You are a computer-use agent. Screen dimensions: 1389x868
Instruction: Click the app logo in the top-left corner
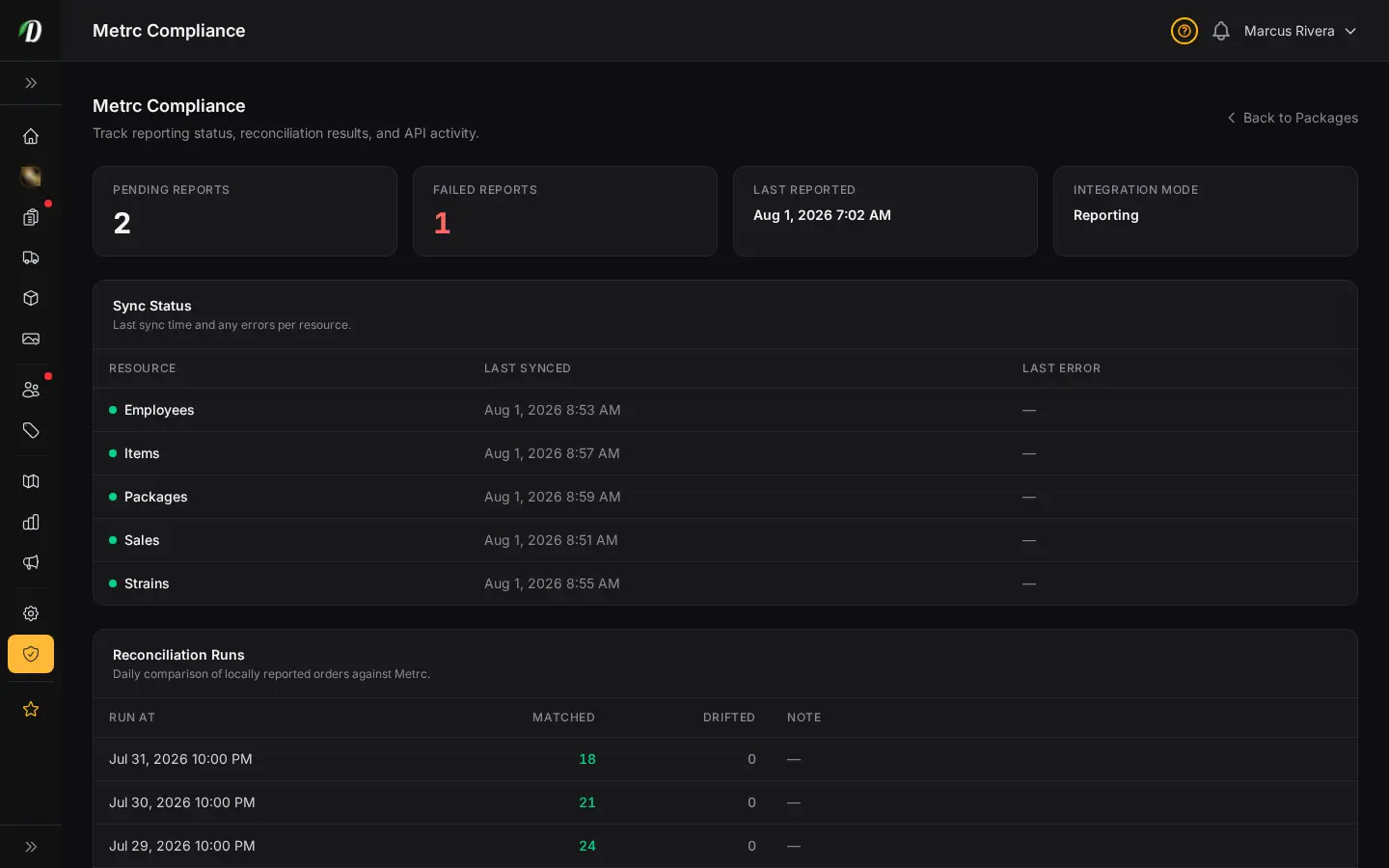(x=31, y=31)
